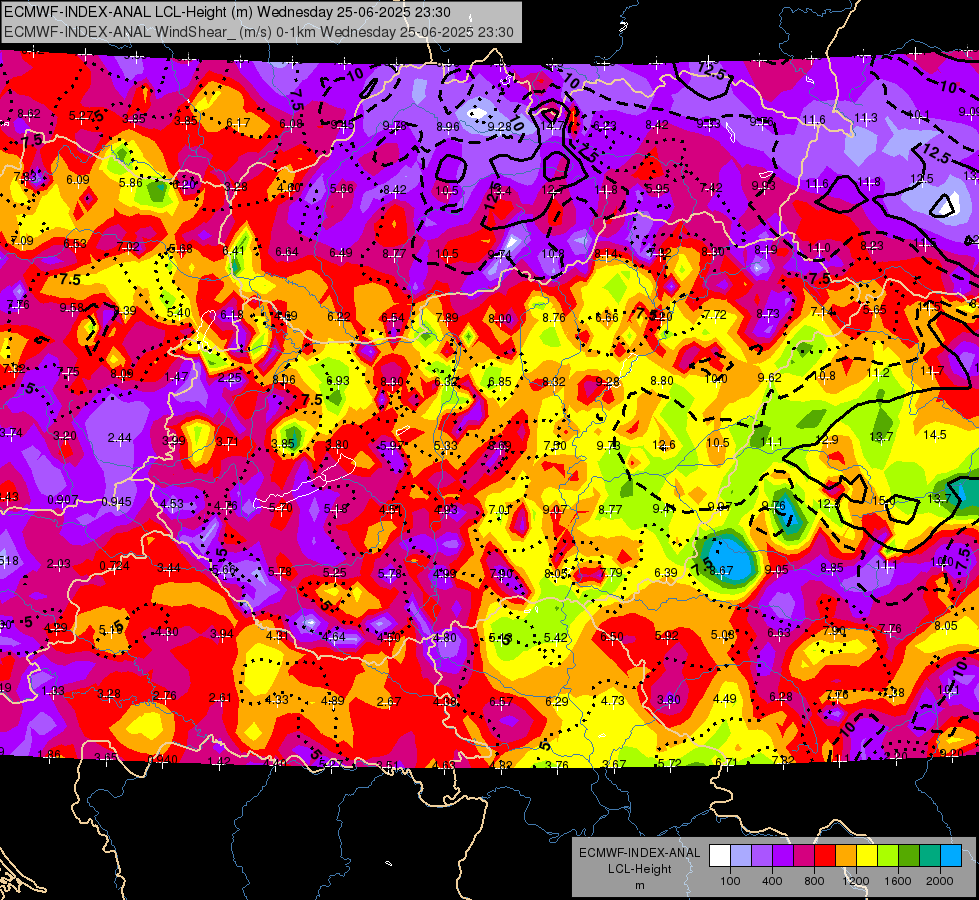The width and height of the screenshot is (979, 900).
Task: Click the wind shear value '5.86'
Action: pyautogui.click(x=131, y=183)
